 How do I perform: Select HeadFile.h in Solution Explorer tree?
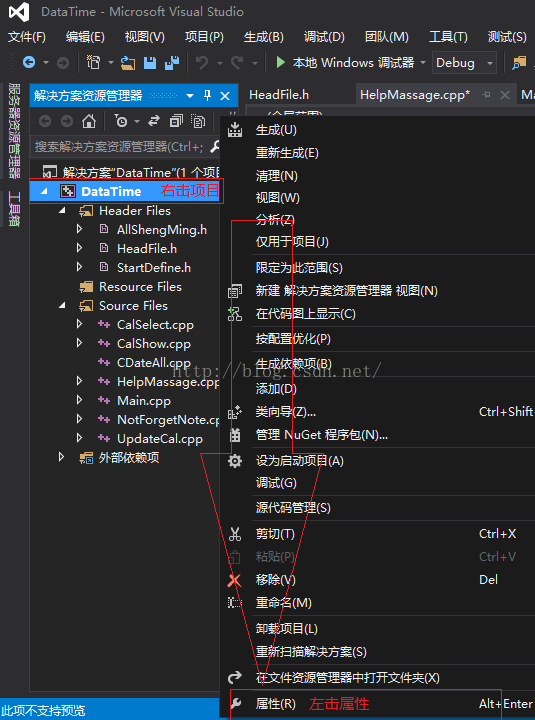pos(146,248)
